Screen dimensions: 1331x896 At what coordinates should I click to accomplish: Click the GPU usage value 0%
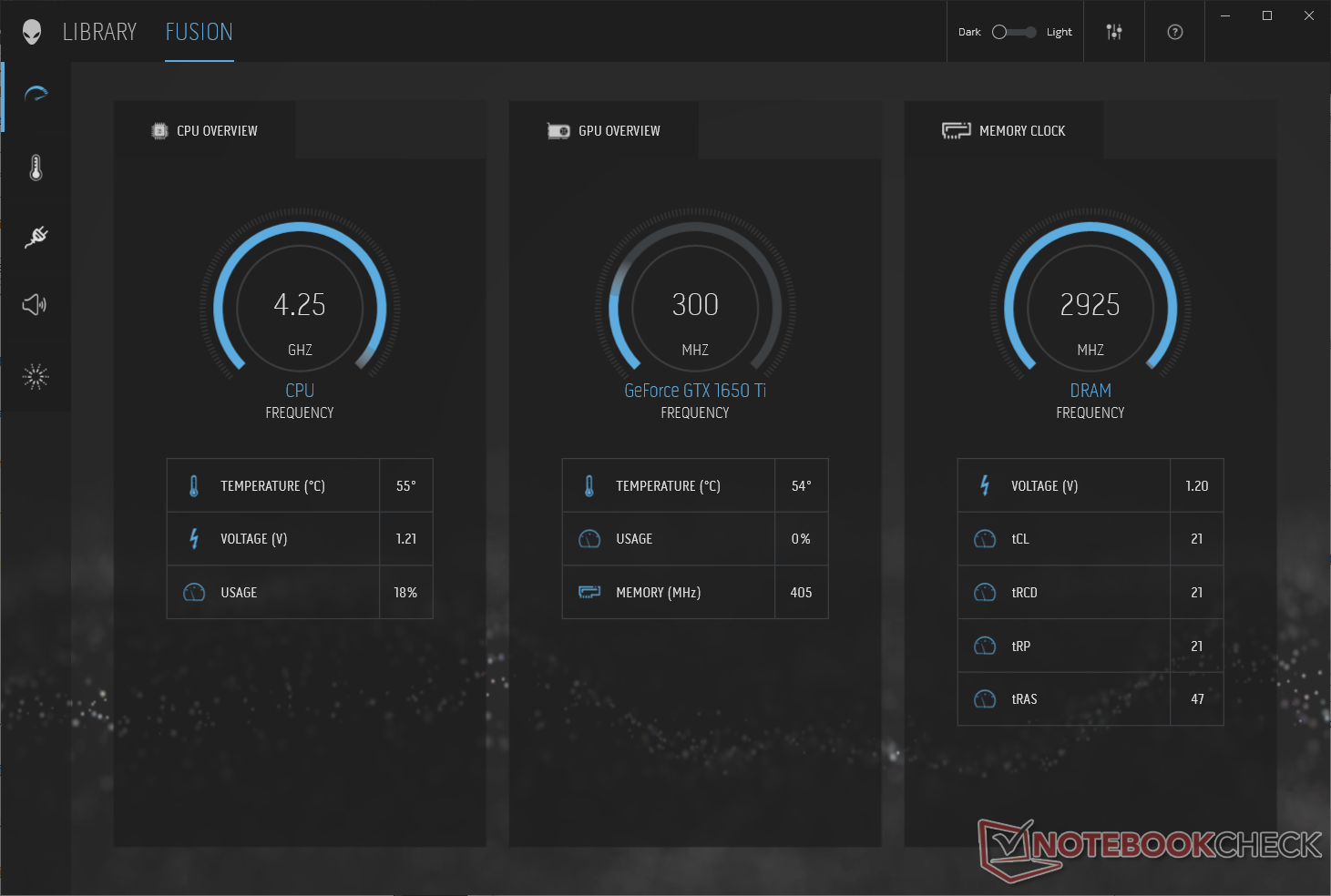click(801, 539)
